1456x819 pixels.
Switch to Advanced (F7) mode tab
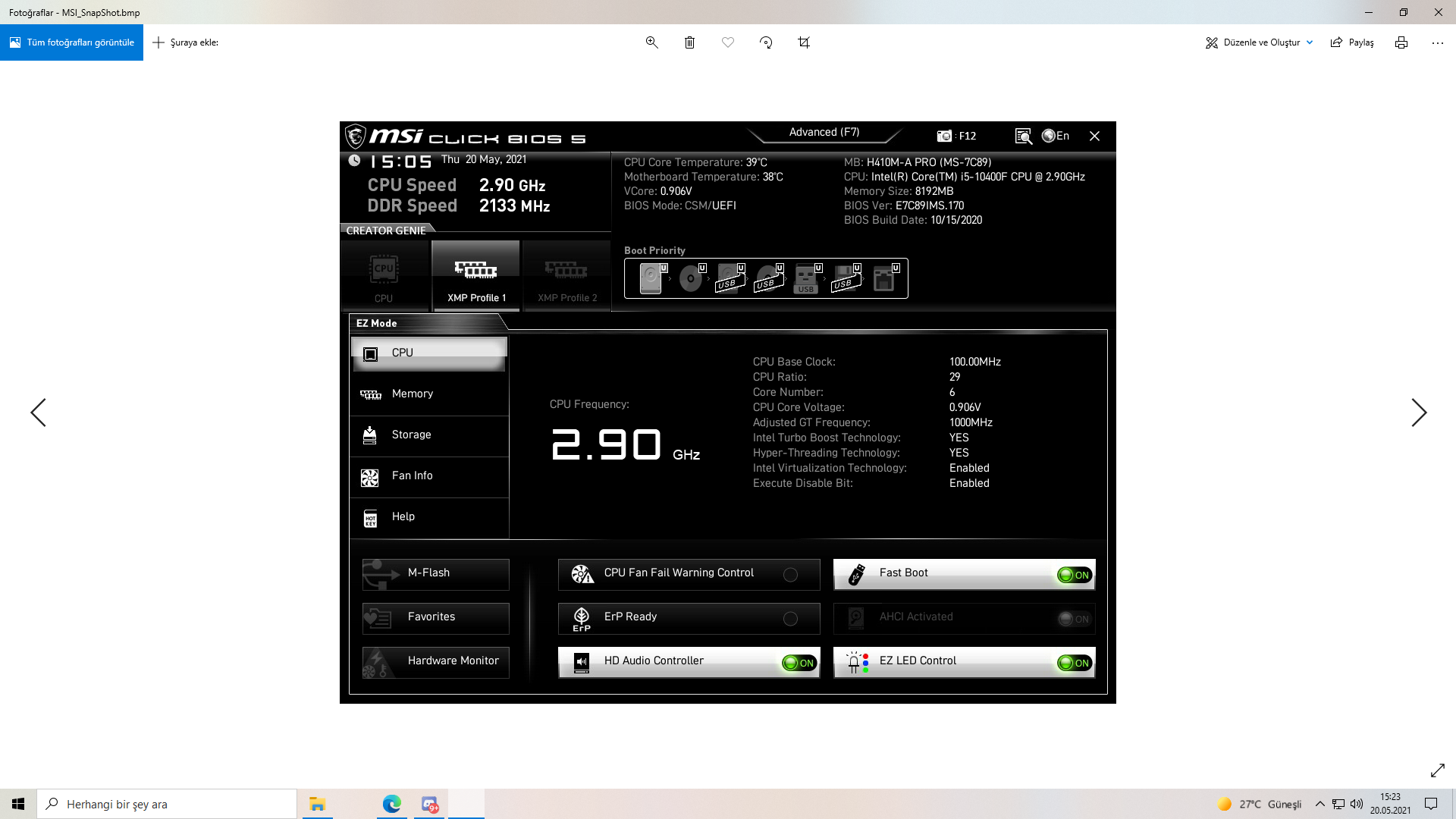tap(824, 133)
